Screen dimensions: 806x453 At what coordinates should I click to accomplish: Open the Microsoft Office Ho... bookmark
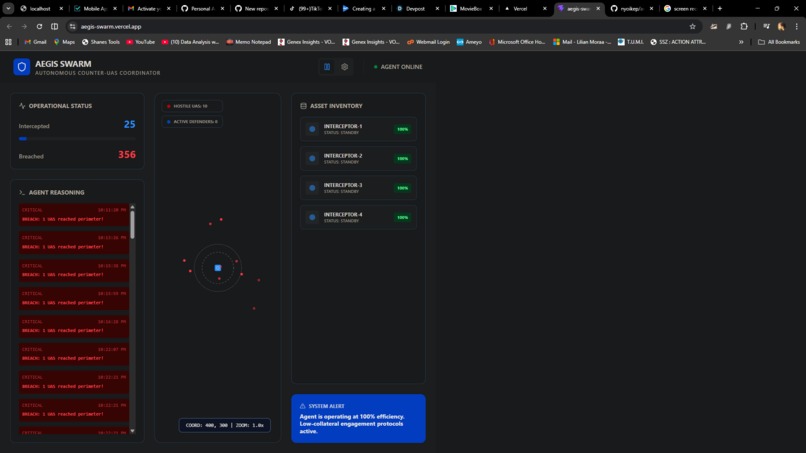coord(517,42)
